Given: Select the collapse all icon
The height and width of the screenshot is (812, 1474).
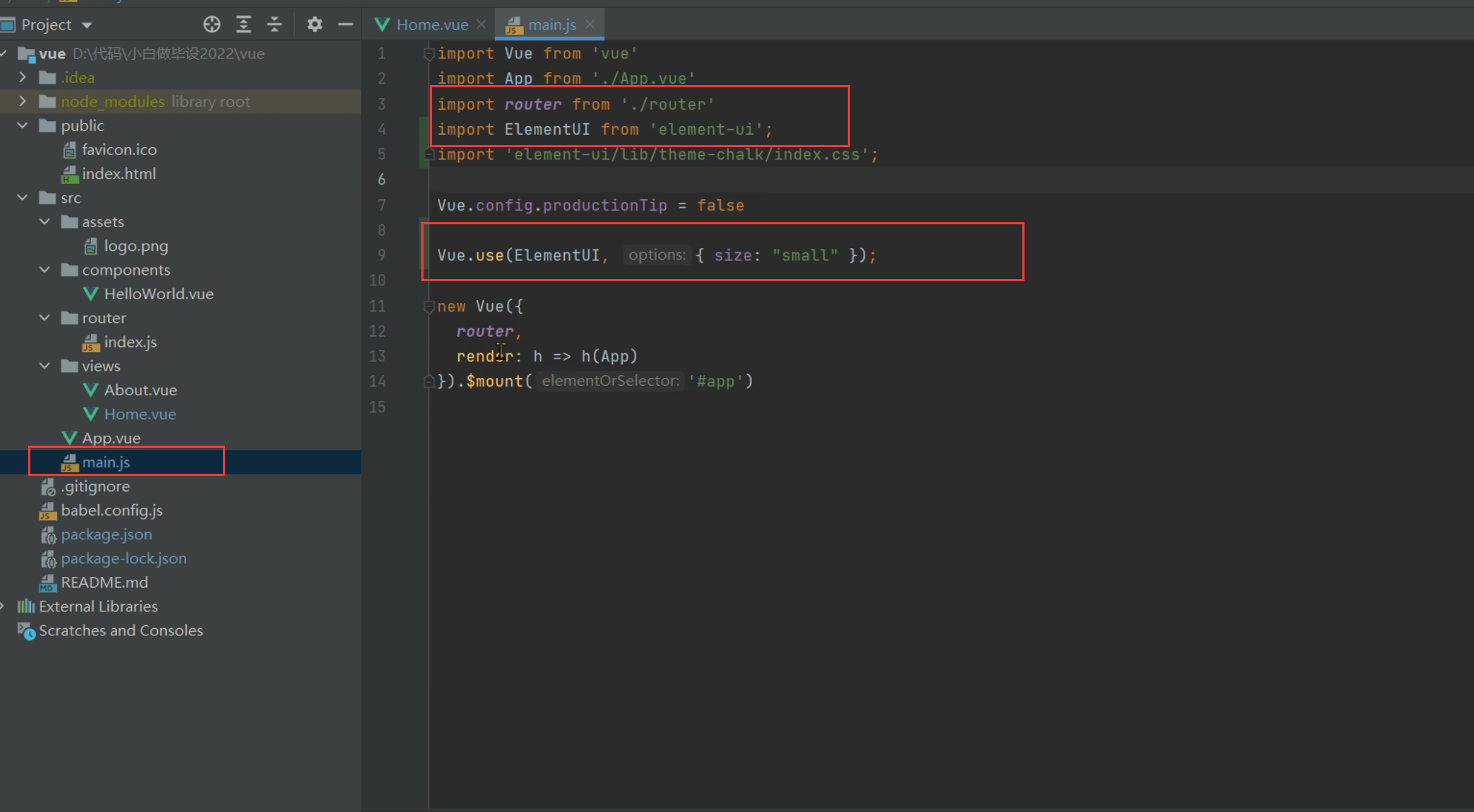Looking at the screenshot, I should tap(277, 25).
